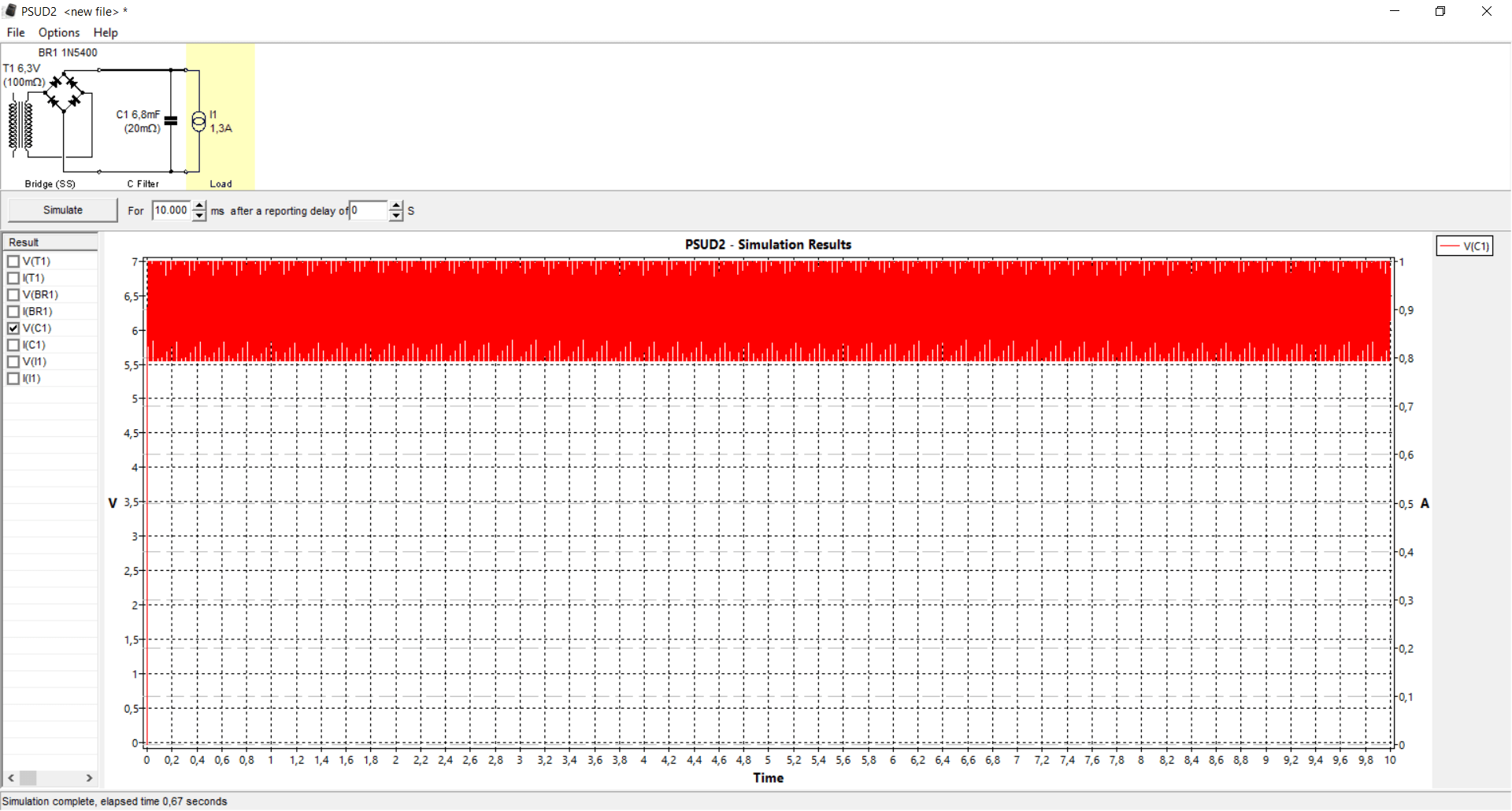The width and height of the screenshot is (1512, 811).
Task: Restore down the PSUD2 window
Action: (1440, 11)
